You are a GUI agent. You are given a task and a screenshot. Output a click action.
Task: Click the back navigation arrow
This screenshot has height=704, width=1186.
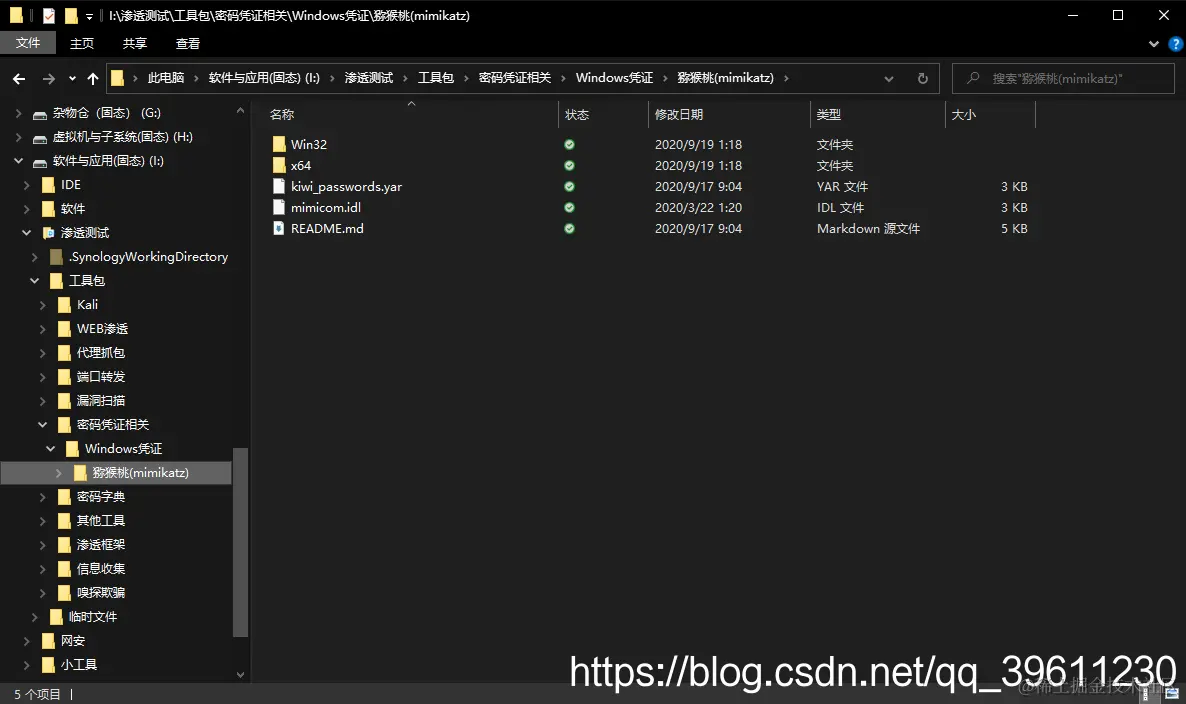click(x=18, y=78)
